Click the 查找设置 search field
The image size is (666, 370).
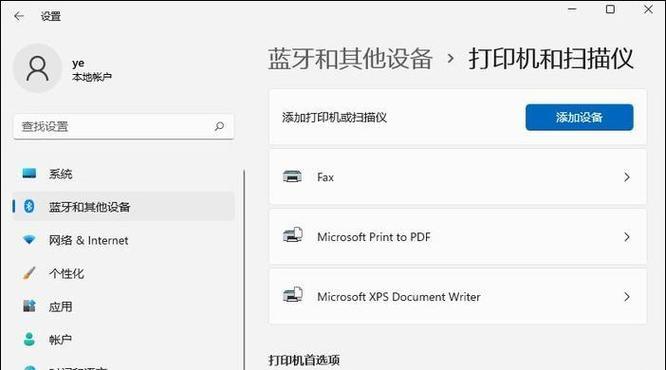click(x=123, y=126)
